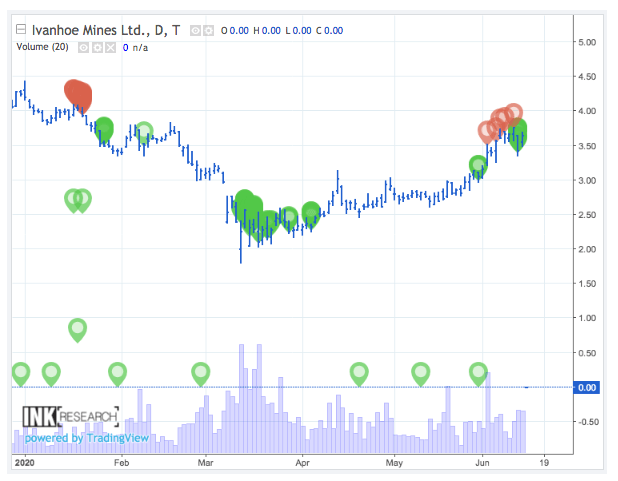Click the blue 0.00 current price label on axis
The width and height of the screenshot is (618, 481).
586,388
